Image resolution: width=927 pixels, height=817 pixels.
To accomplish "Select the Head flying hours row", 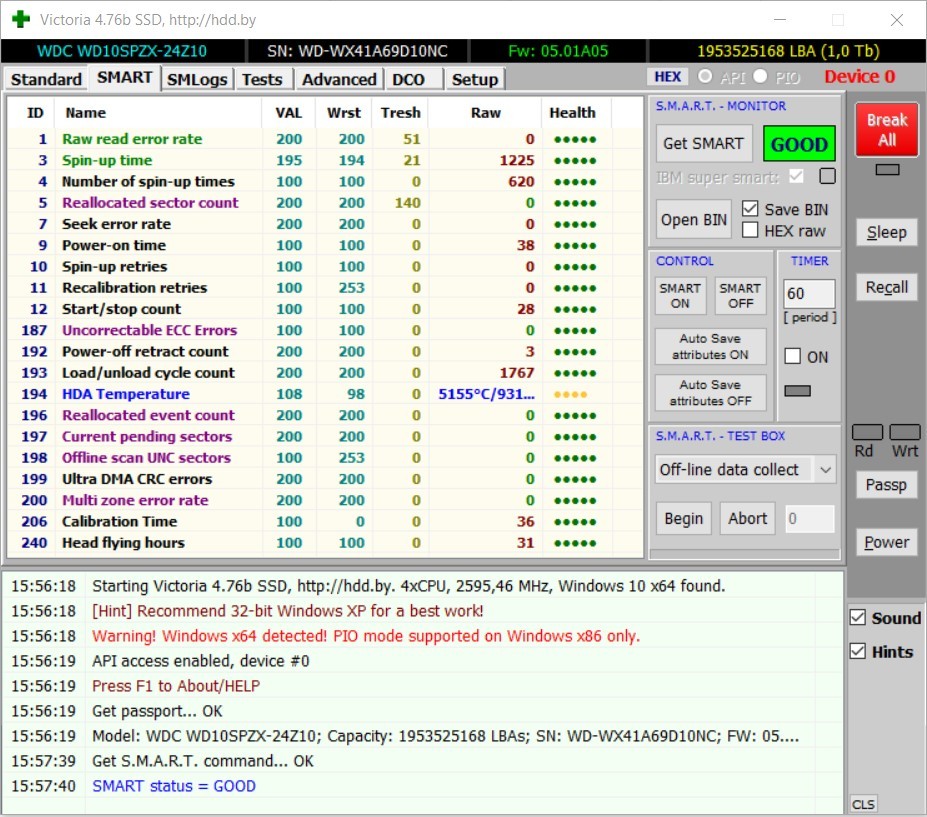I will [x=325, y=543].
